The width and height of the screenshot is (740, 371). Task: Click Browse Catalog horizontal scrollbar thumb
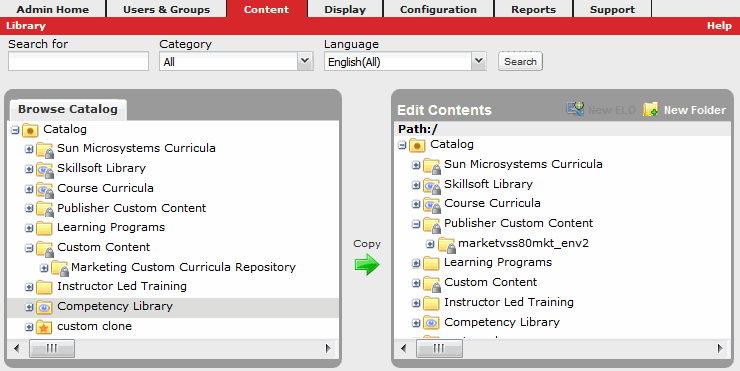(52, 348)
